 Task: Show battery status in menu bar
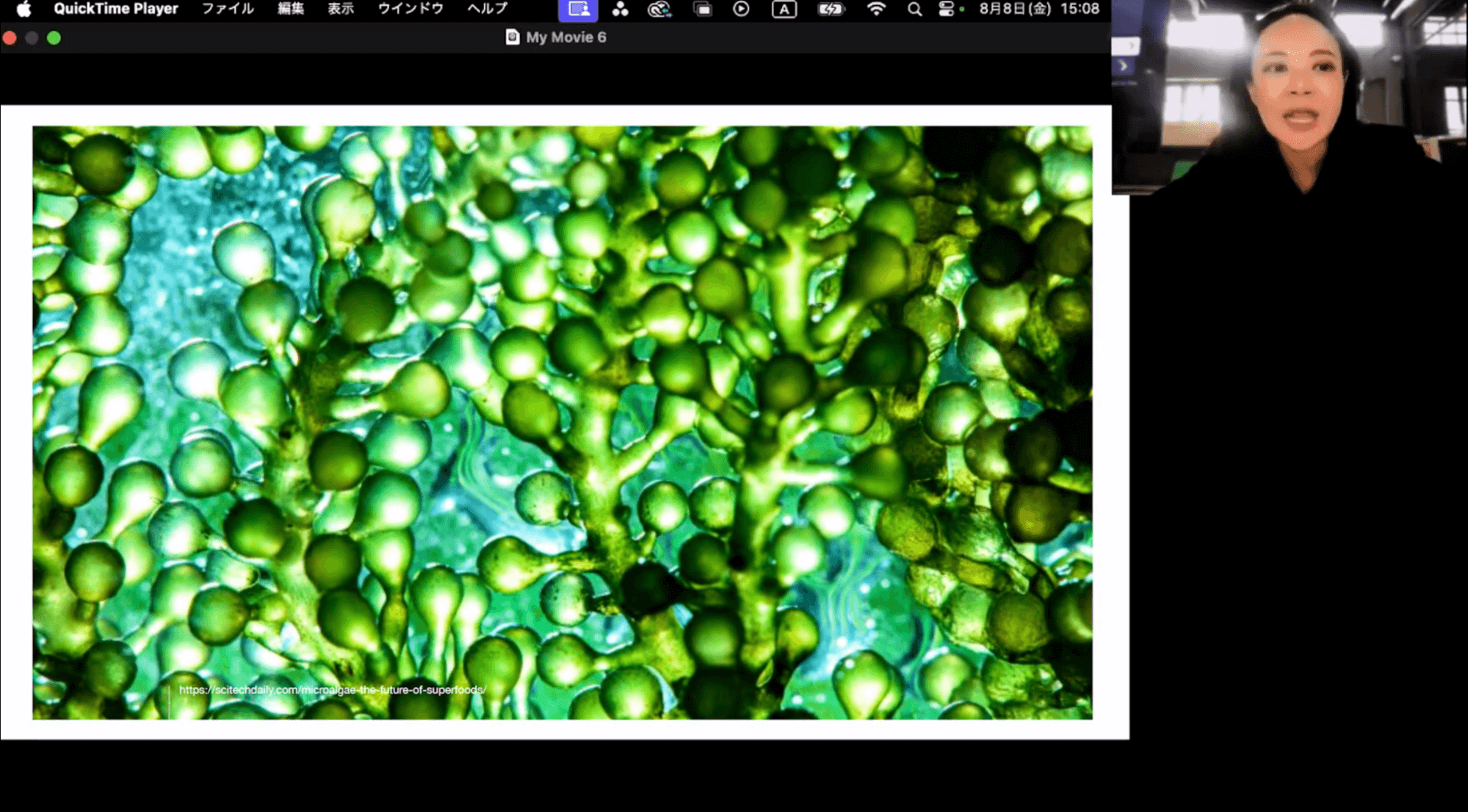pos(831,10)
